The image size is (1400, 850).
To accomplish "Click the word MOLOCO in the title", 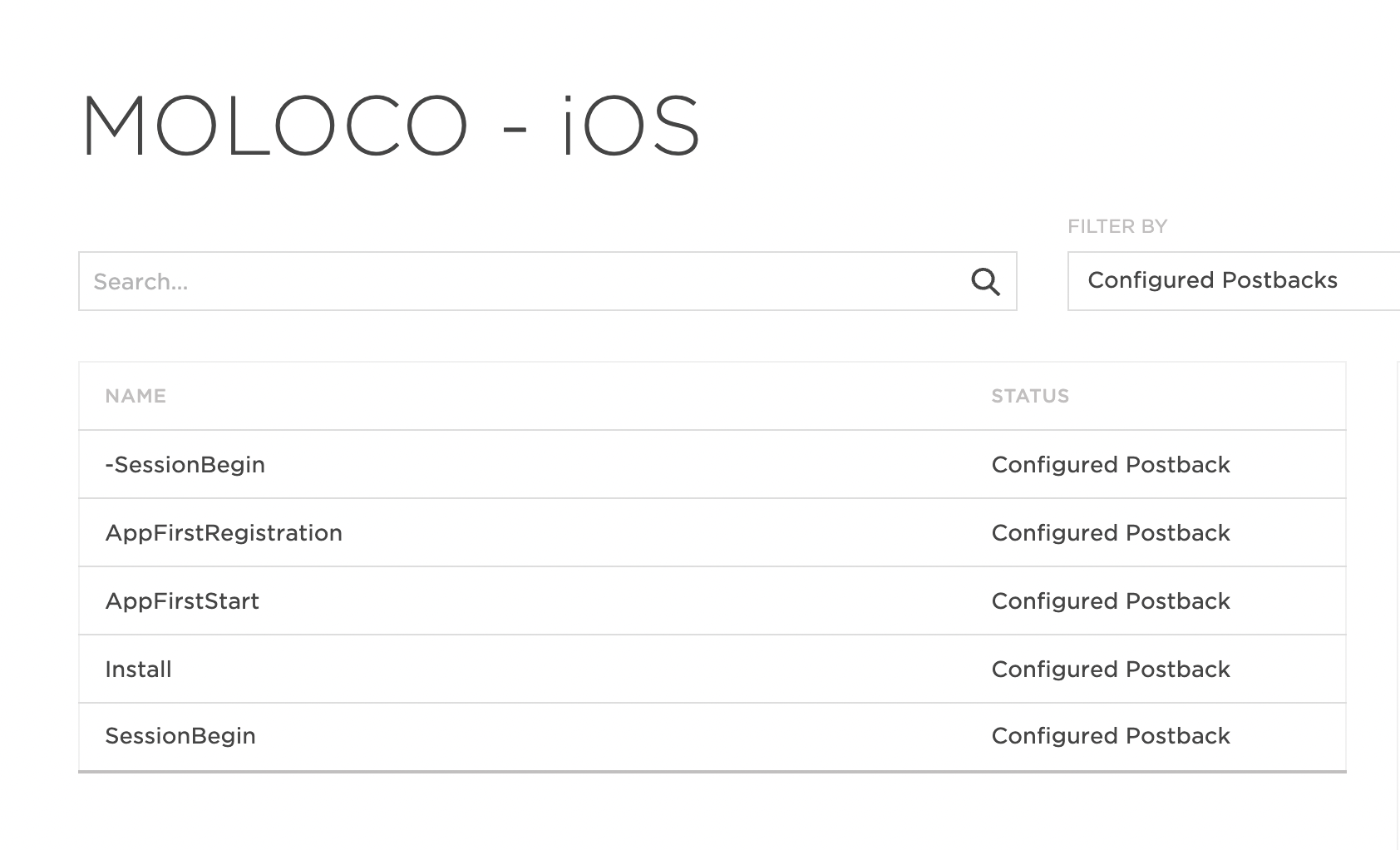I will click(274, 126).
